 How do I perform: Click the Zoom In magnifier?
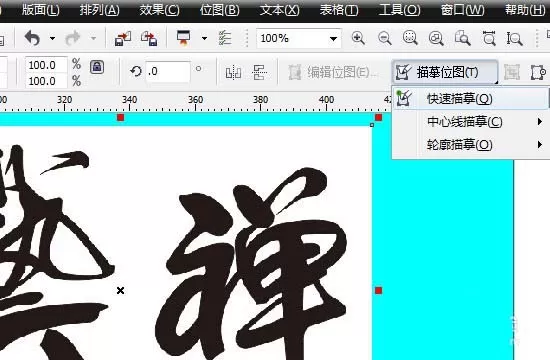coord(358,38)
